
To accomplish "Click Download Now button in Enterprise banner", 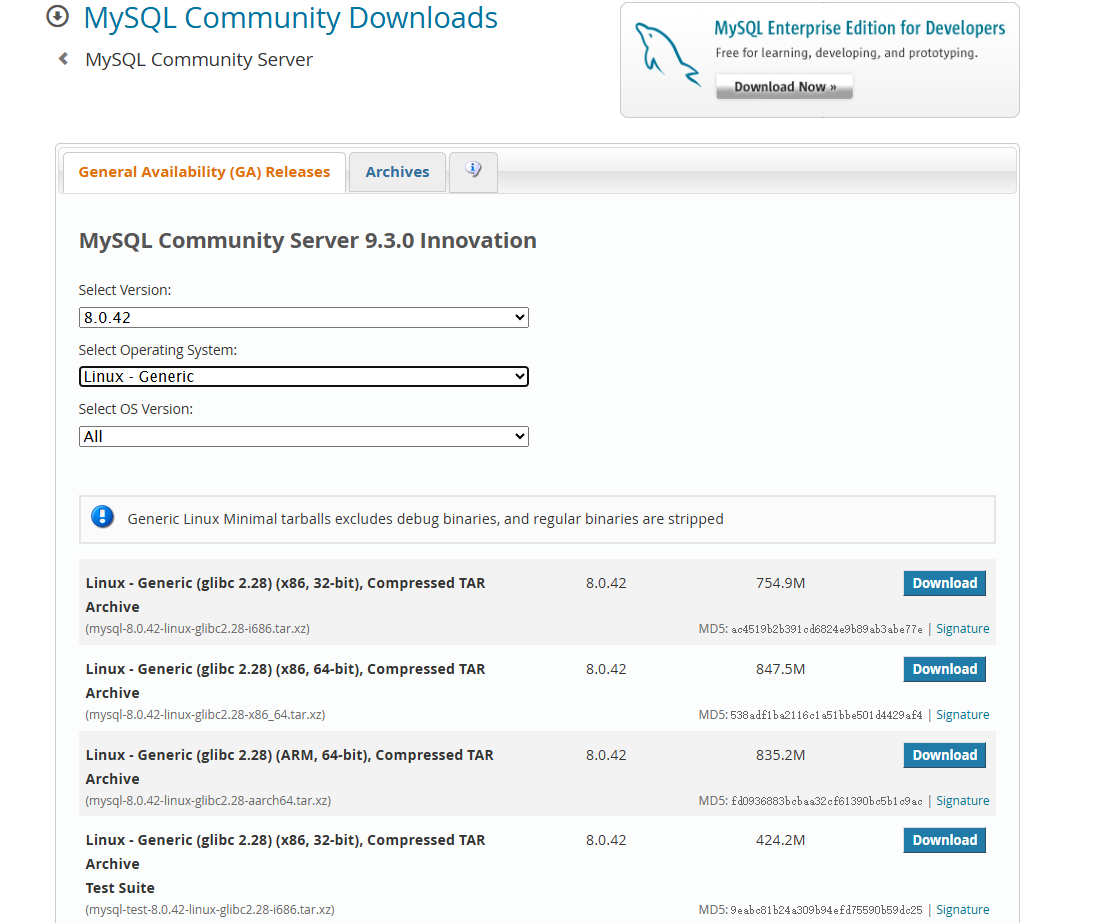I will 784,87.
